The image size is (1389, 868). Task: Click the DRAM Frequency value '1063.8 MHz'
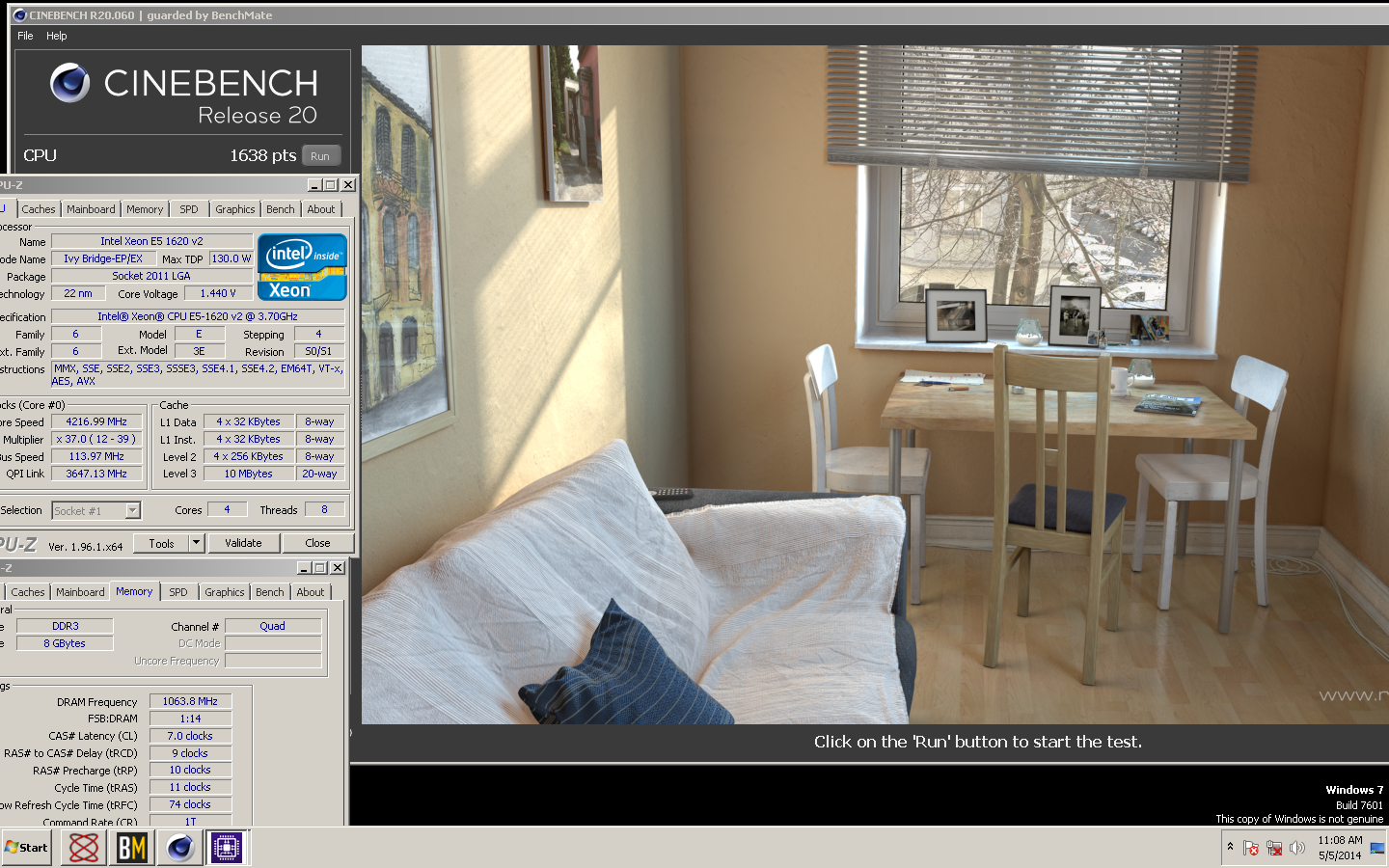tap(190, 701)
